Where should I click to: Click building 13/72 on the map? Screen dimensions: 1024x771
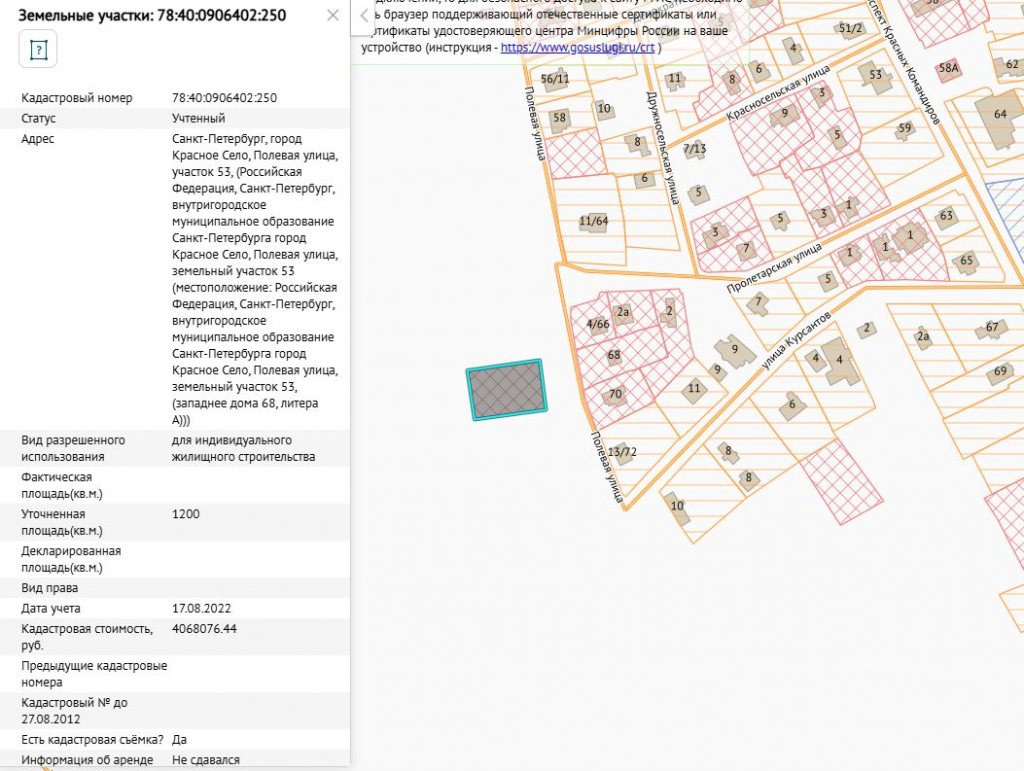[x=622, y=452]
